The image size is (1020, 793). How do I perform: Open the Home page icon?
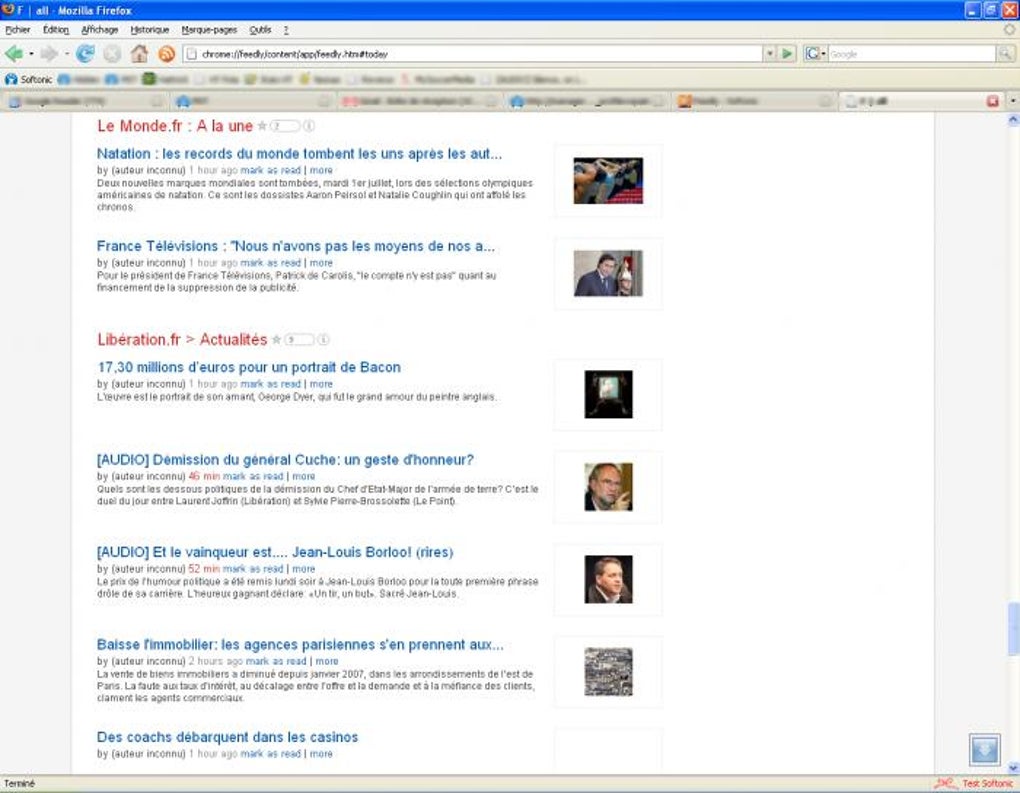click(139, 53)
